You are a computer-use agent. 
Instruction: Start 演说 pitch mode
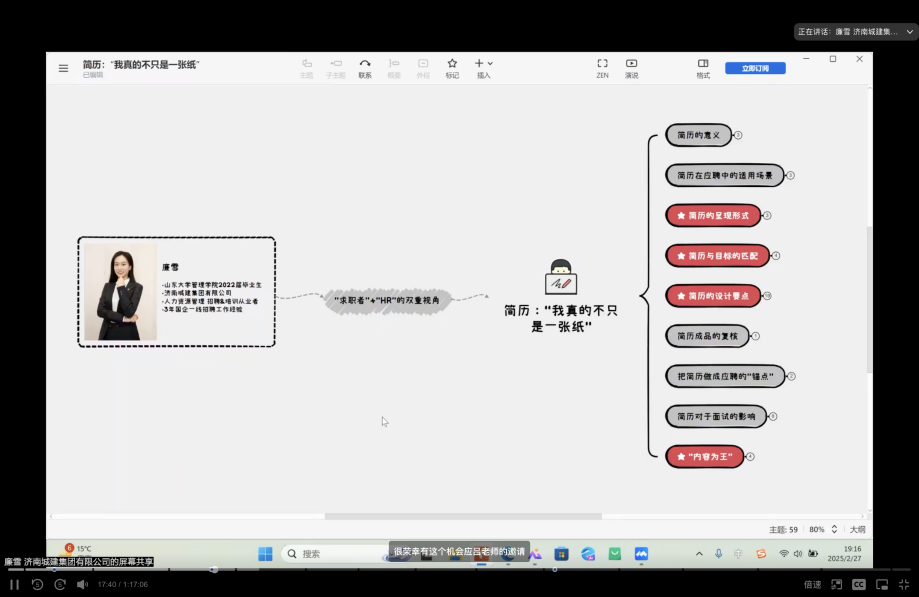pos(631,67)
